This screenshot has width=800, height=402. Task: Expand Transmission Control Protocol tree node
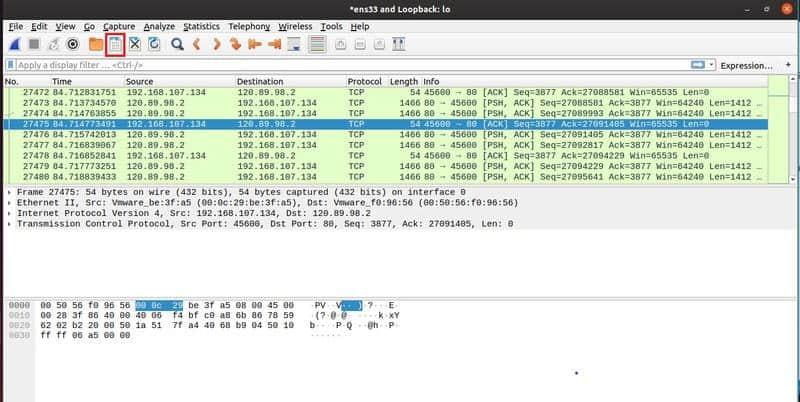(10, 223)
